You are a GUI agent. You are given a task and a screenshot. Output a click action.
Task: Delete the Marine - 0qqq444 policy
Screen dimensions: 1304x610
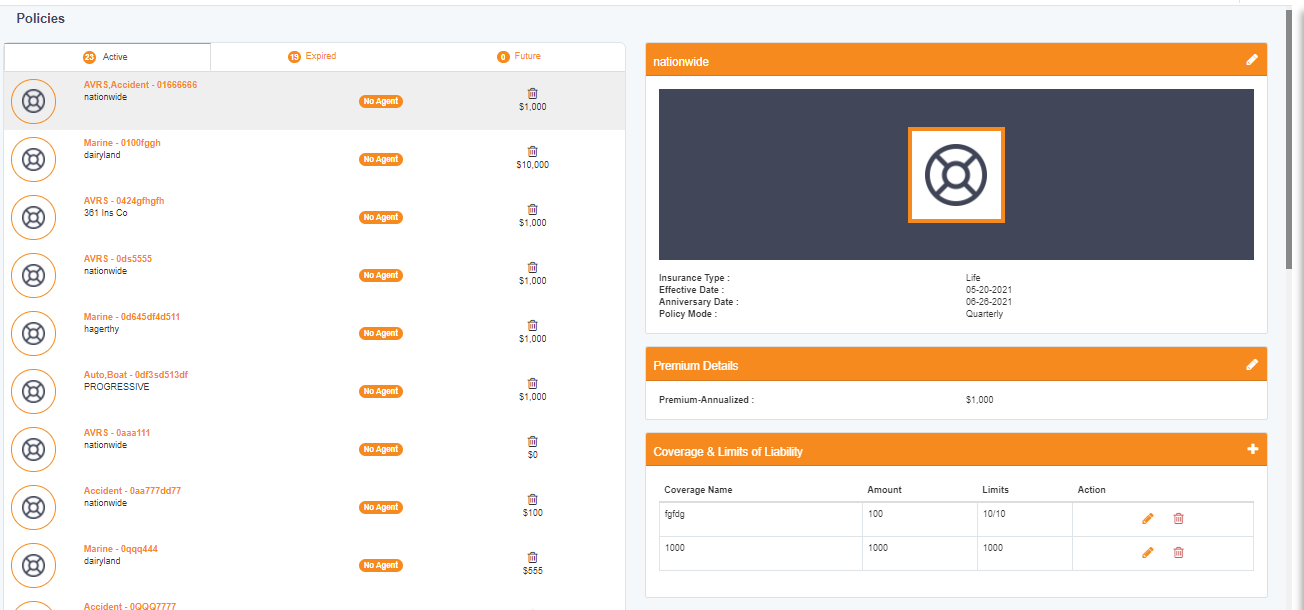tap(532, 557)
